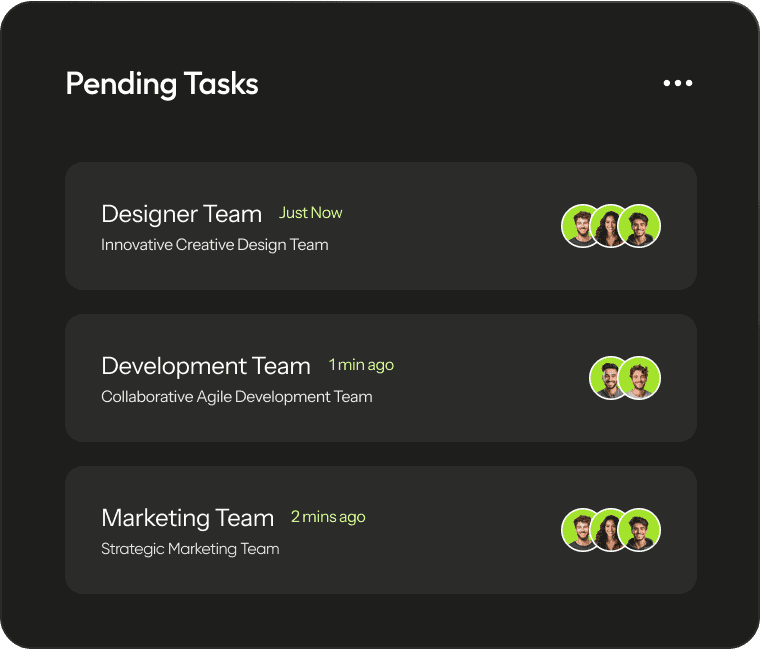Click the '1 min ago' timestamp
The image size is (760, 649).
coord(361,365)
